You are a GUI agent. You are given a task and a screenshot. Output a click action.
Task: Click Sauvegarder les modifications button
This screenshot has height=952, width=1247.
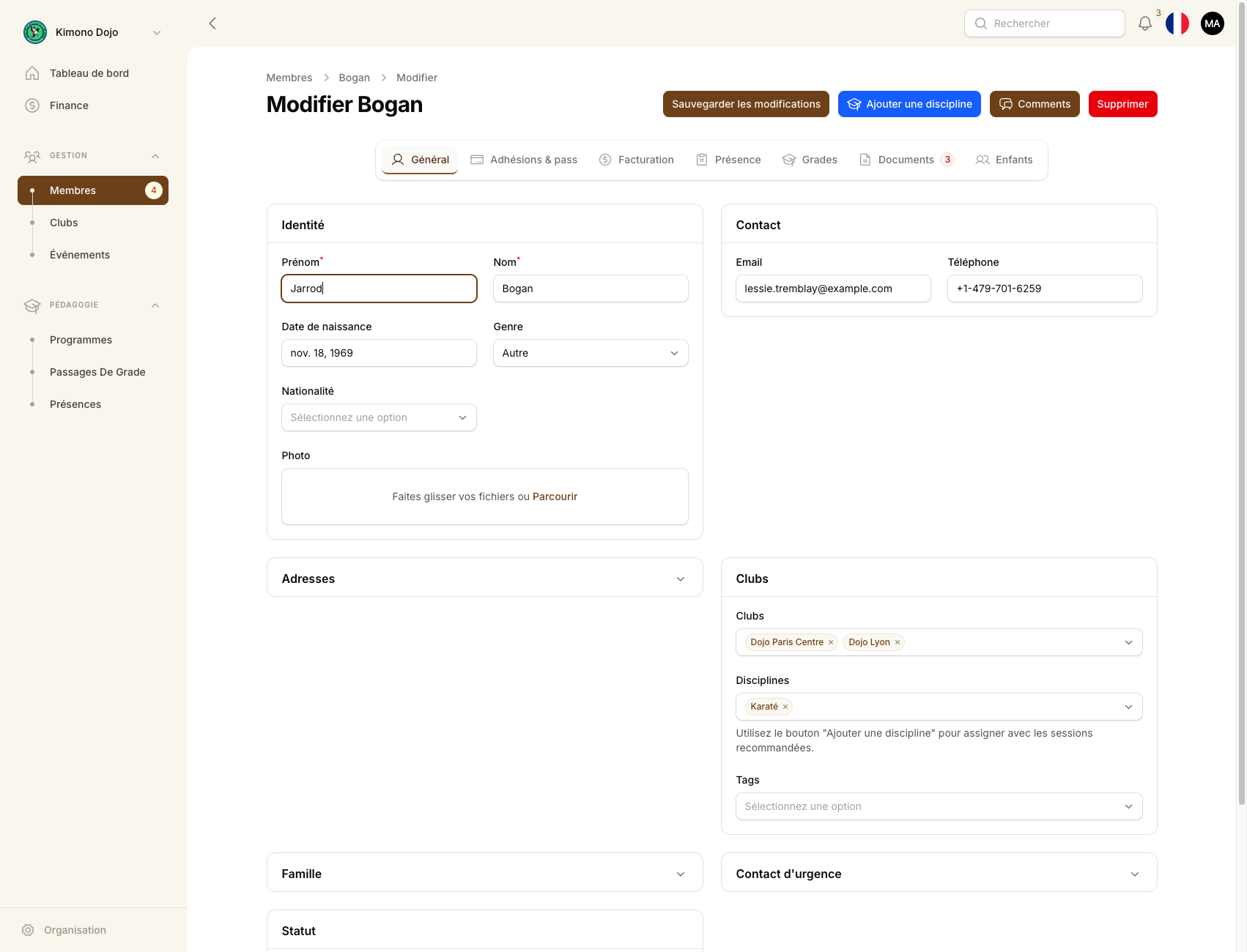(746, 104)
